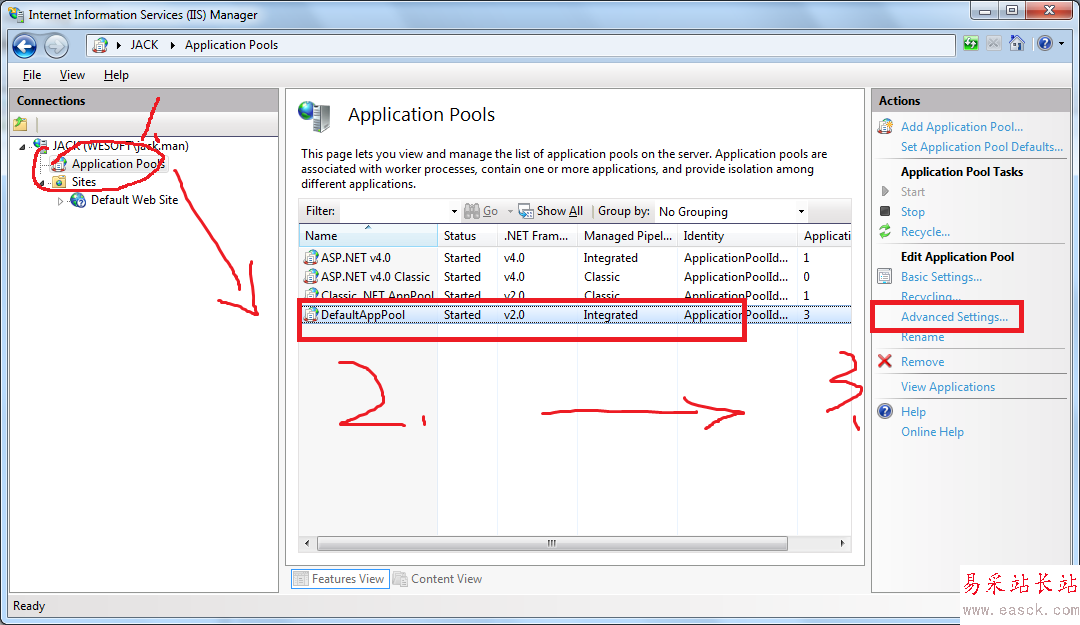Click the Connections pane toolbar connect icon

click(21, 124)
